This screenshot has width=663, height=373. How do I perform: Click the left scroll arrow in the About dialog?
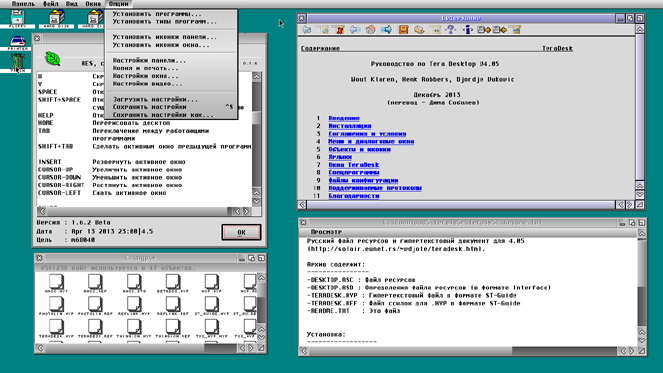pyautogui.click(x=41, y=211)
